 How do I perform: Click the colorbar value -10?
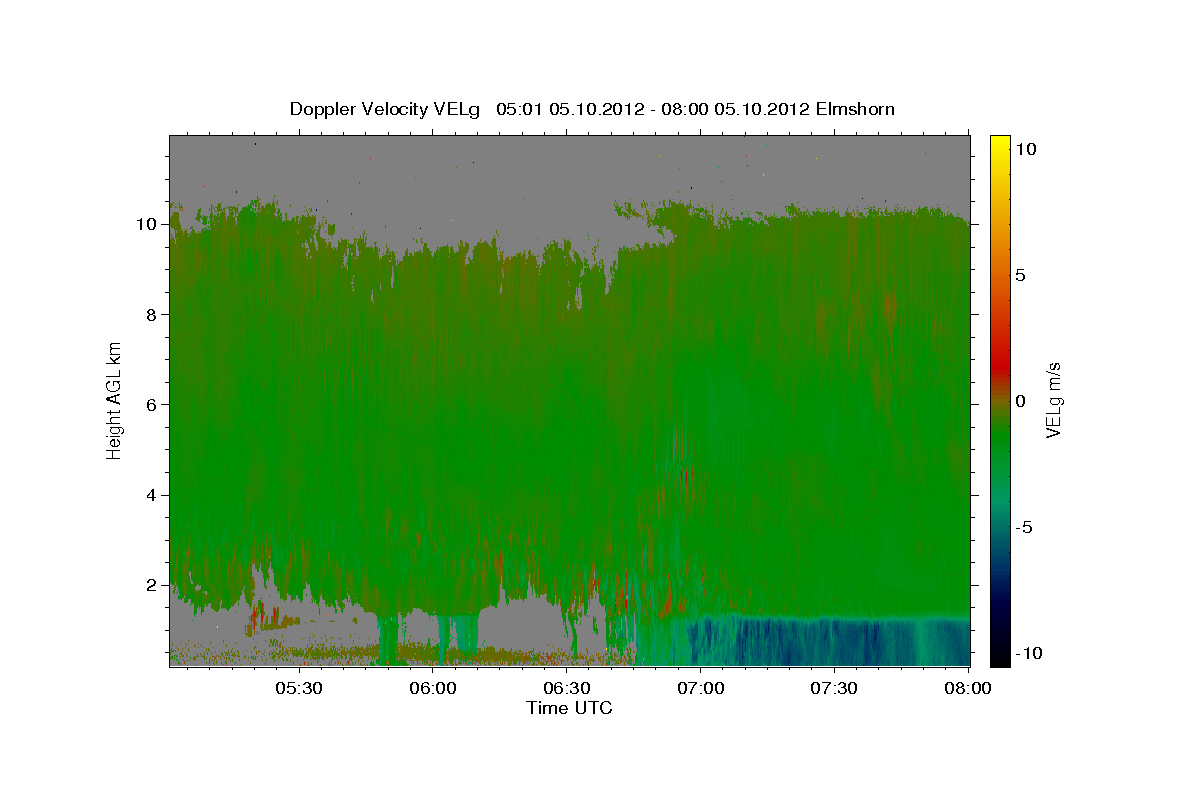(x=1027, y=653)
